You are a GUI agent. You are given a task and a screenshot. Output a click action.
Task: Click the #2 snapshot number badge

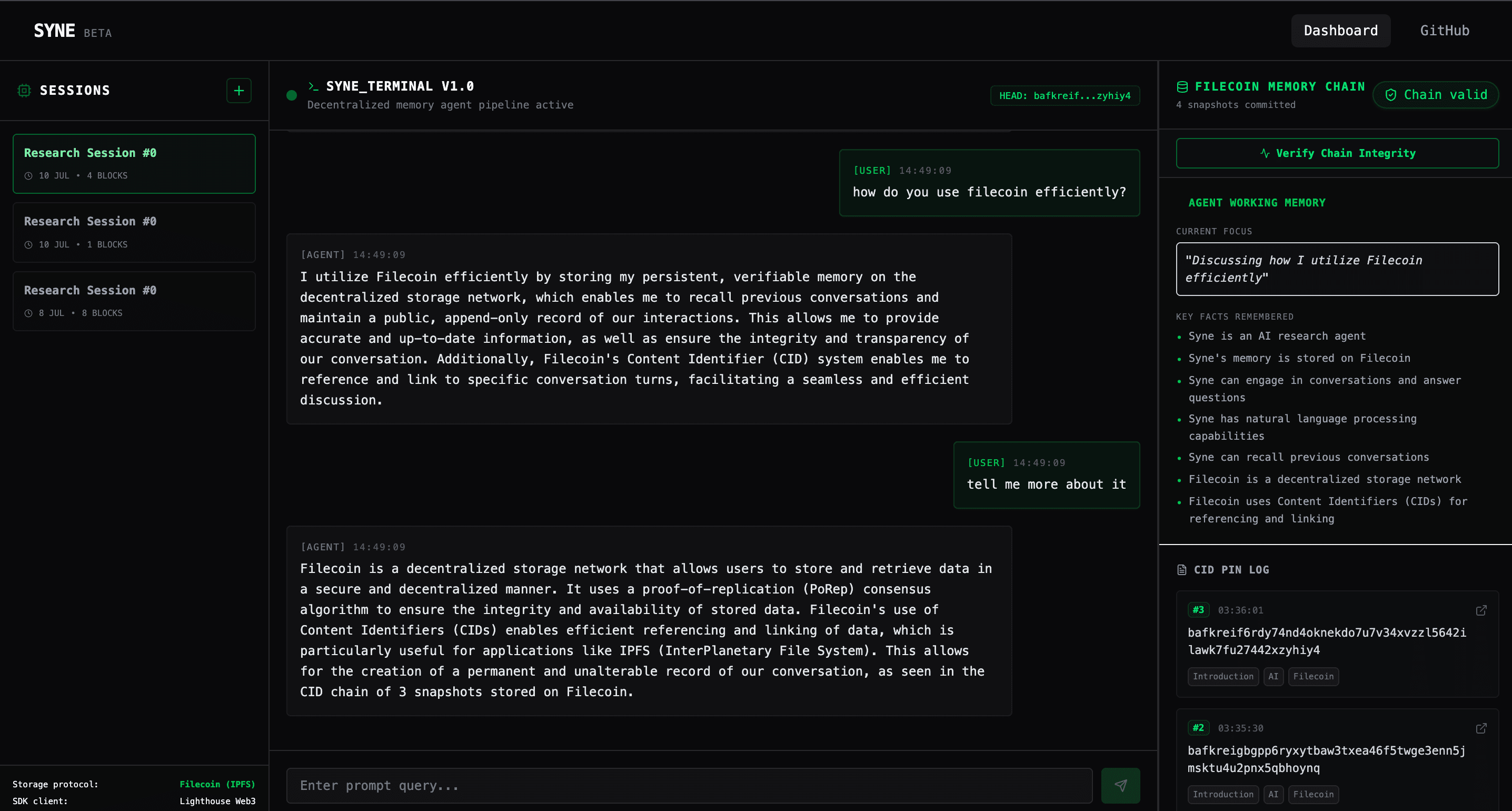click(x=1198, y=728)
